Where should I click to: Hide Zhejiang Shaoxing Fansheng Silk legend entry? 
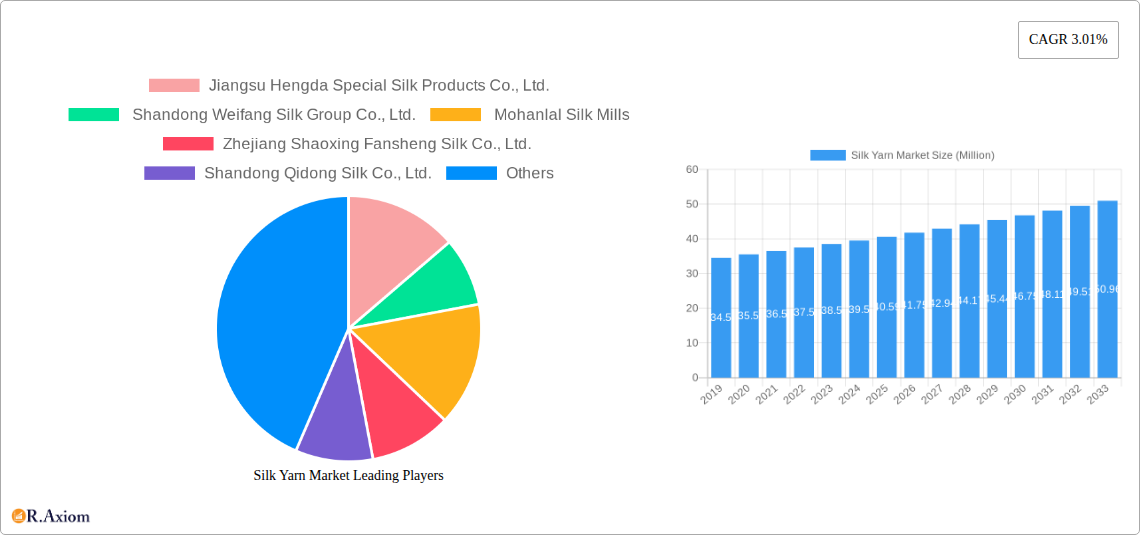pos(376,144)
